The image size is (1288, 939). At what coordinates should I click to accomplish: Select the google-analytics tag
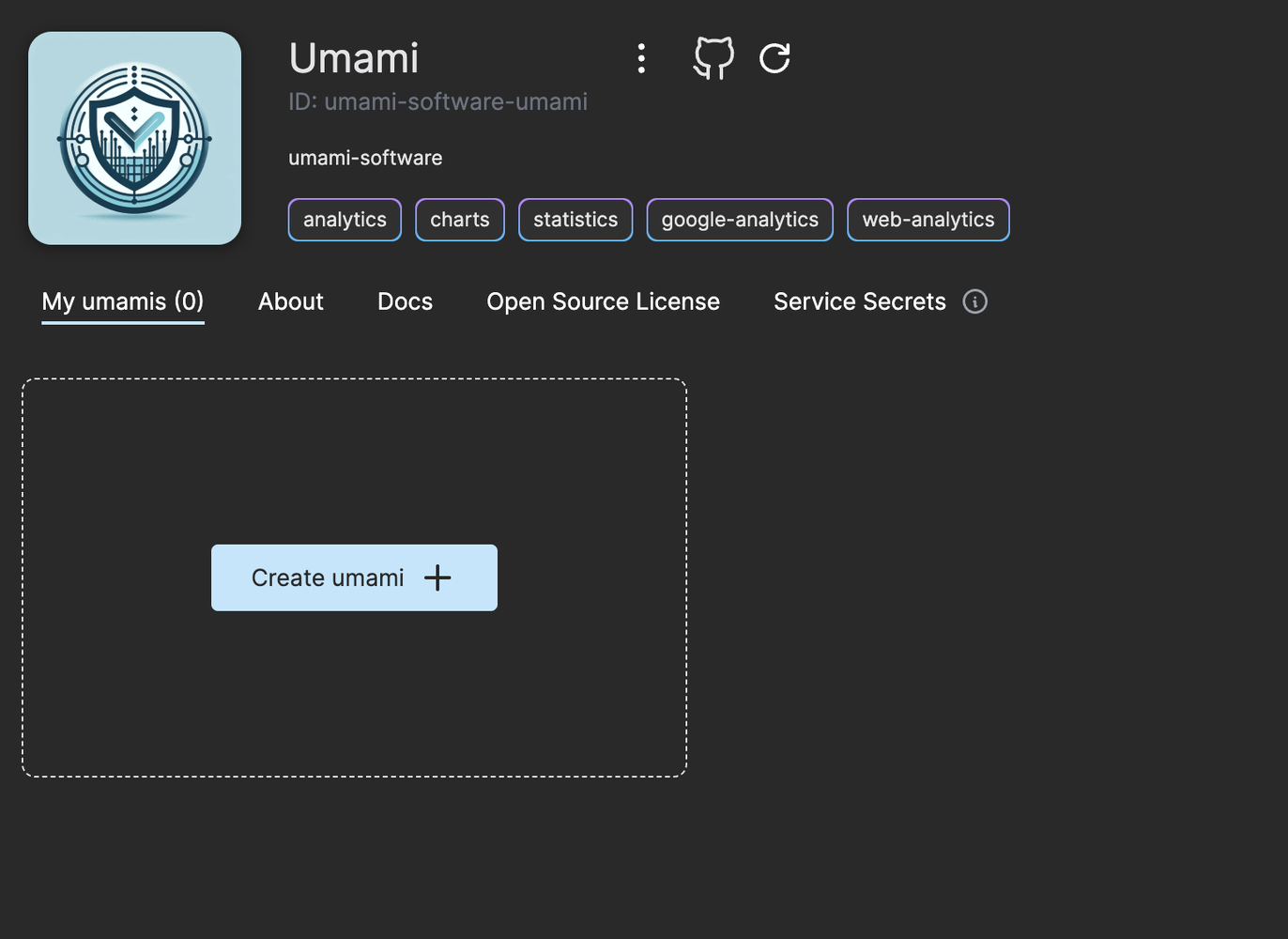[x=740, y=220]
